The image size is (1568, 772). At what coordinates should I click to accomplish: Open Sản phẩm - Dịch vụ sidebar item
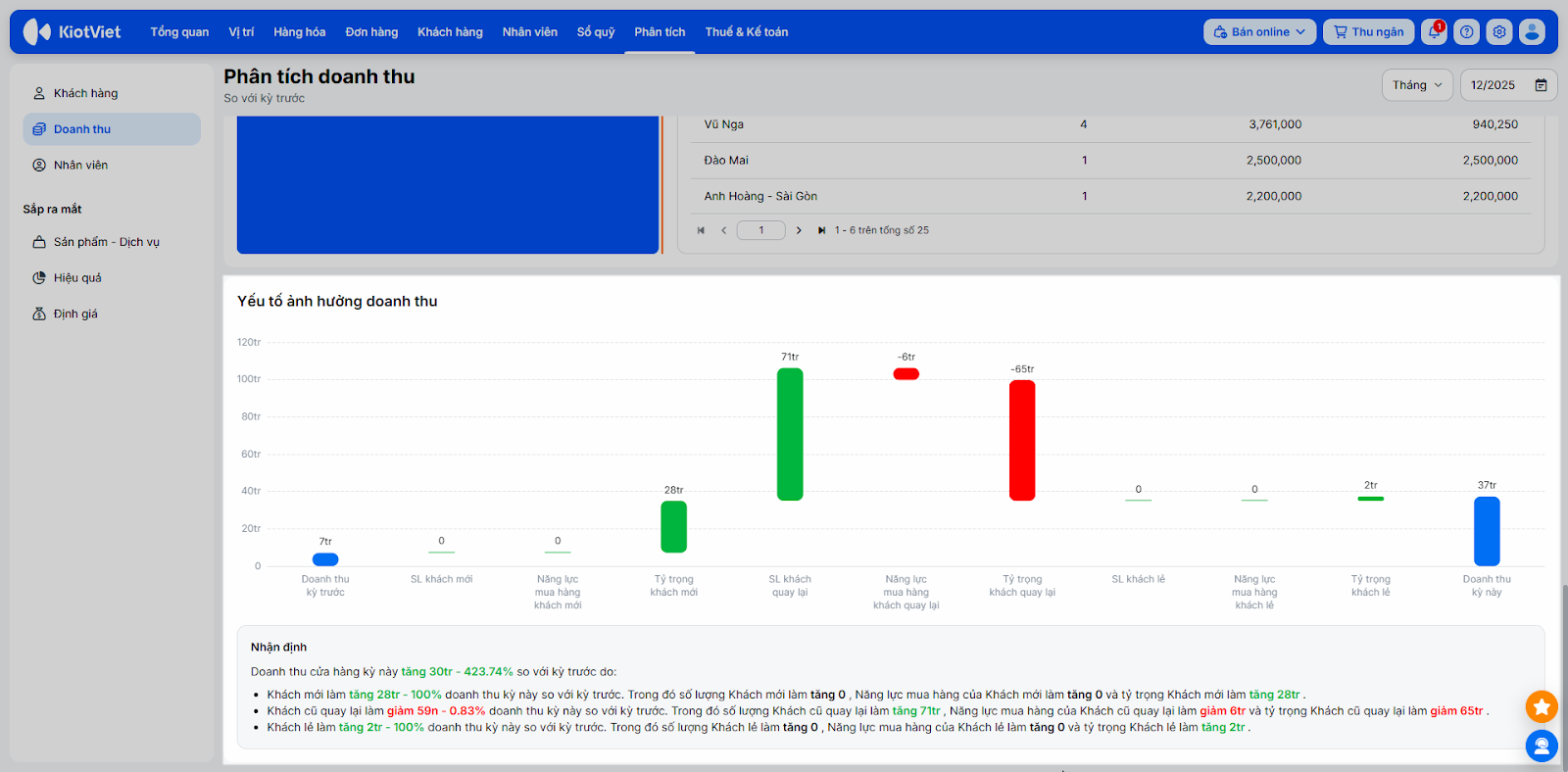[112, 242]
